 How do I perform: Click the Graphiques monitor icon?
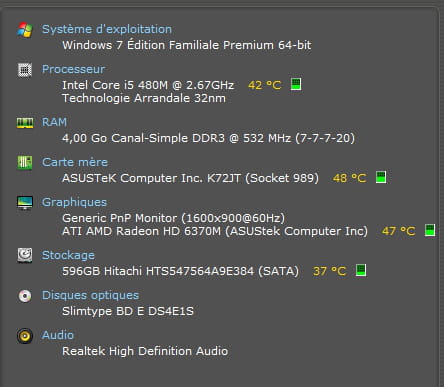coord(25,203)
